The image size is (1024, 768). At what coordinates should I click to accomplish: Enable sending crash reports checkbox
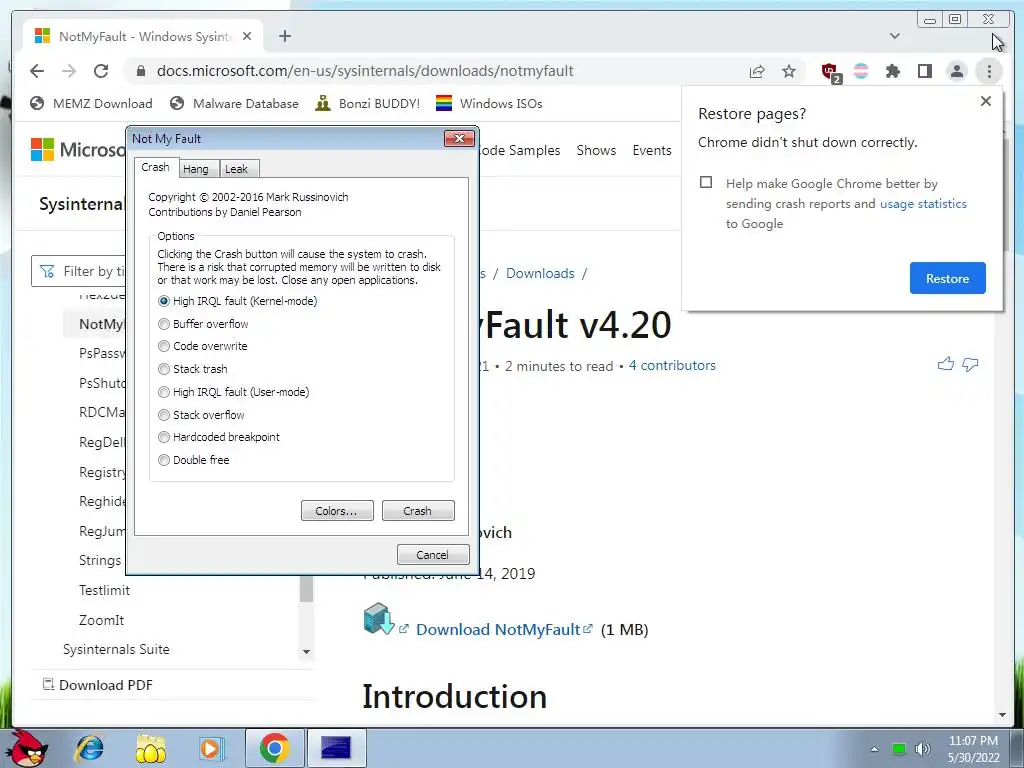tap(706, 182)
